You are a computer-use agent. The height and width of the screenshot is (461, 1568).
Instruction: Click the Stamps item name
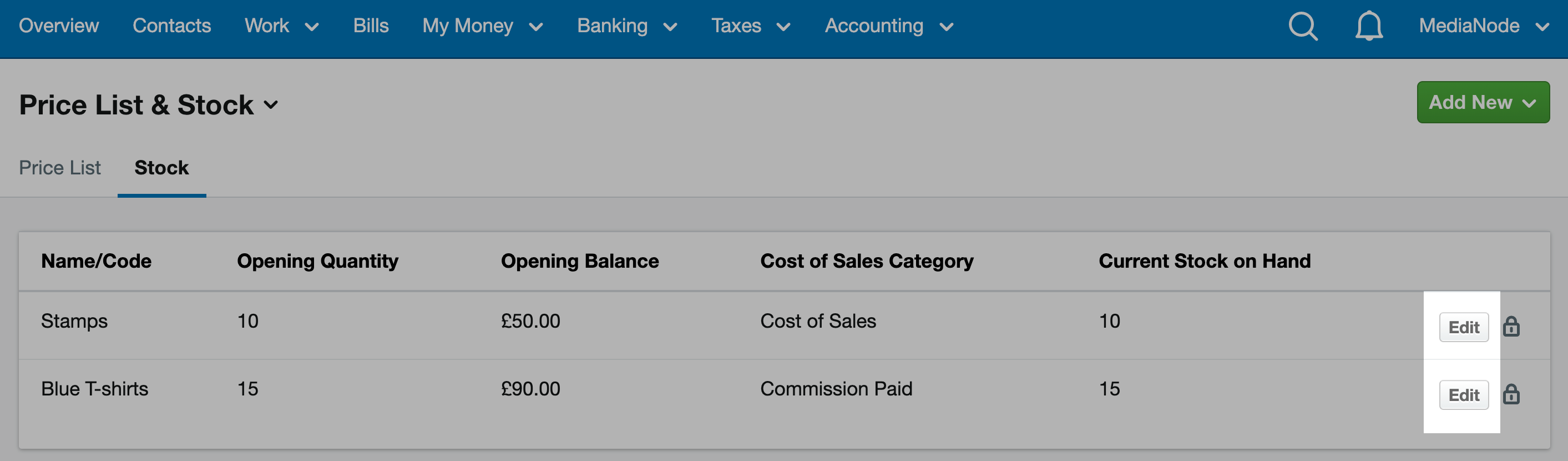[x=74, y=321]
